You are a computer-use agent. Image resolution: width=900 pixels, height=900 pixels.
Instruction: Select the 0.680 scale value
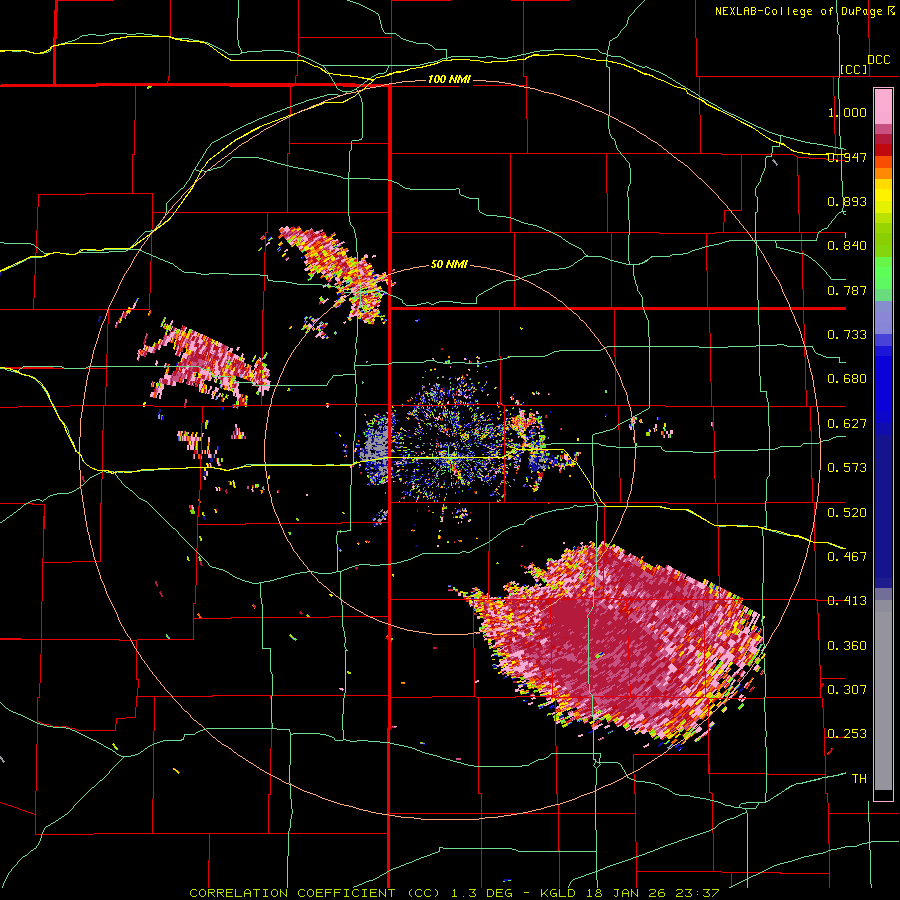(x=847, y=379)
